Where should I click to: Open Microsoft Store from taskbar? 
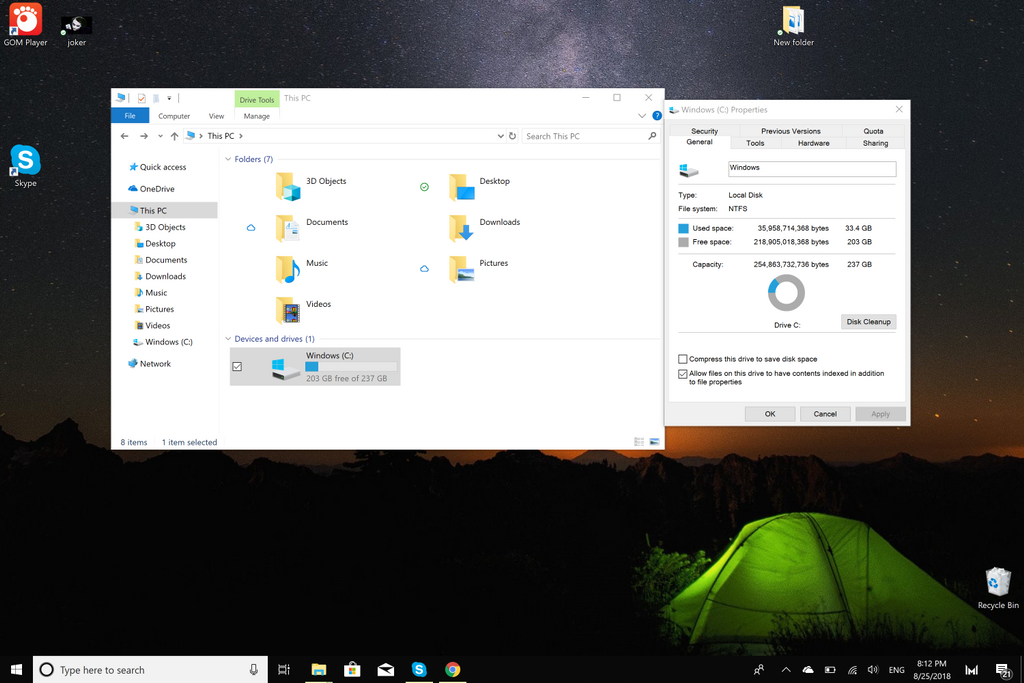[352, 669]
